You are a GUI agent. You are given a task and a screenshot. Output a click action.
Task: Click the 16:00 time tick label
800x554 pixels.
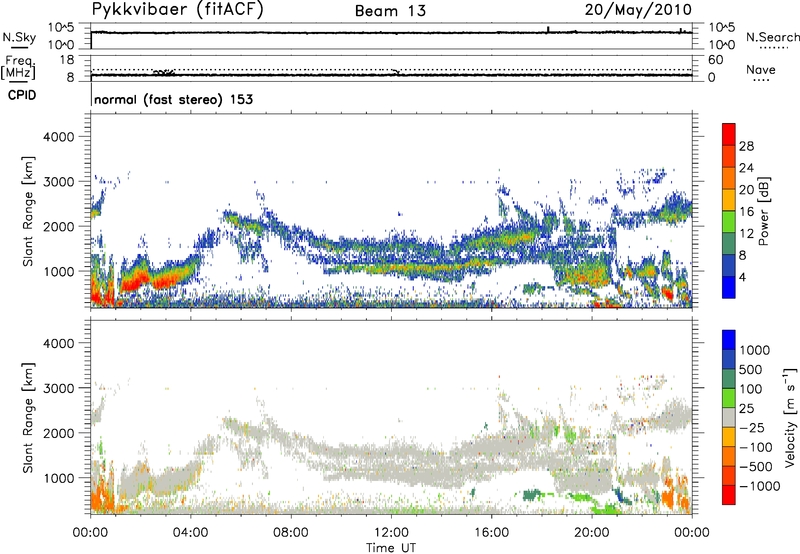(x=491, y=533)
